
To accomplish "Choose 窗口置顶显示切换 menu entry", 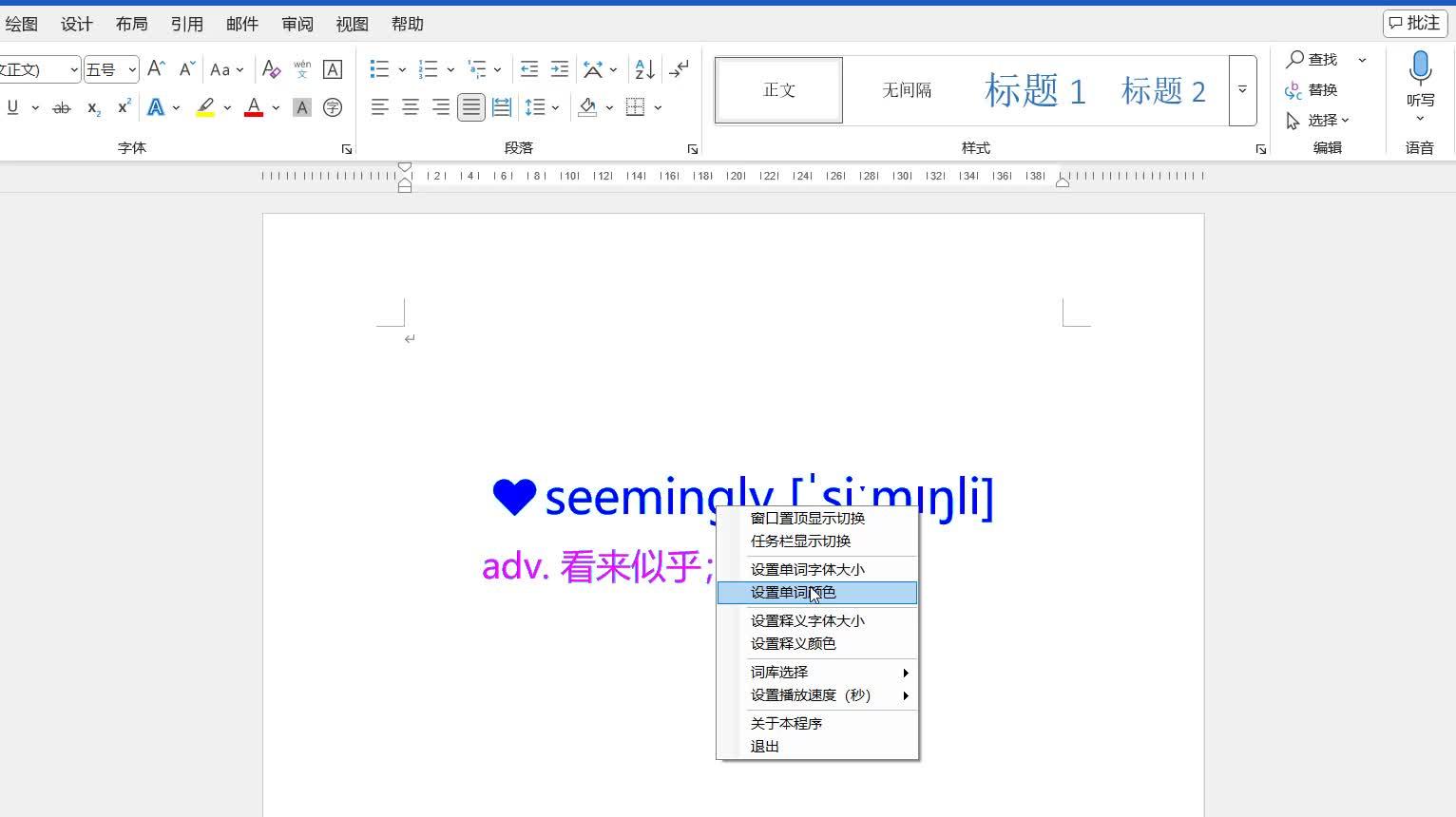I will pyautogui.click(x=817, y=519).
